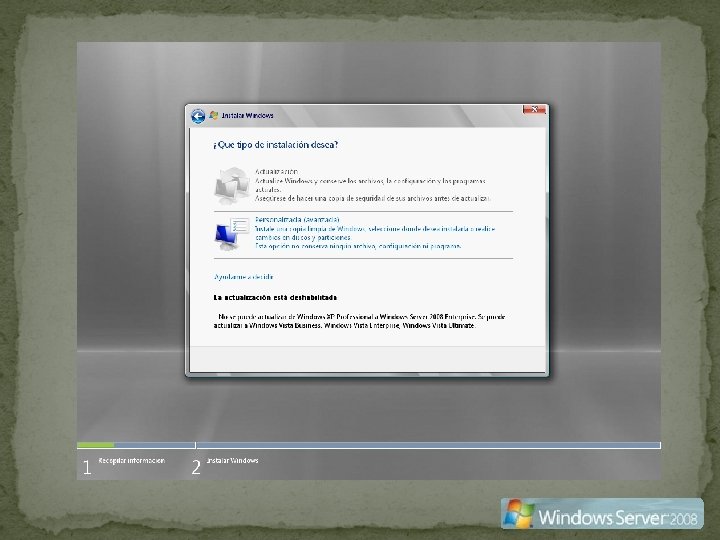Click the Actualización computers icon
Image resolution: width=720 pixels, height=540 pixels.
click(232, 186)
